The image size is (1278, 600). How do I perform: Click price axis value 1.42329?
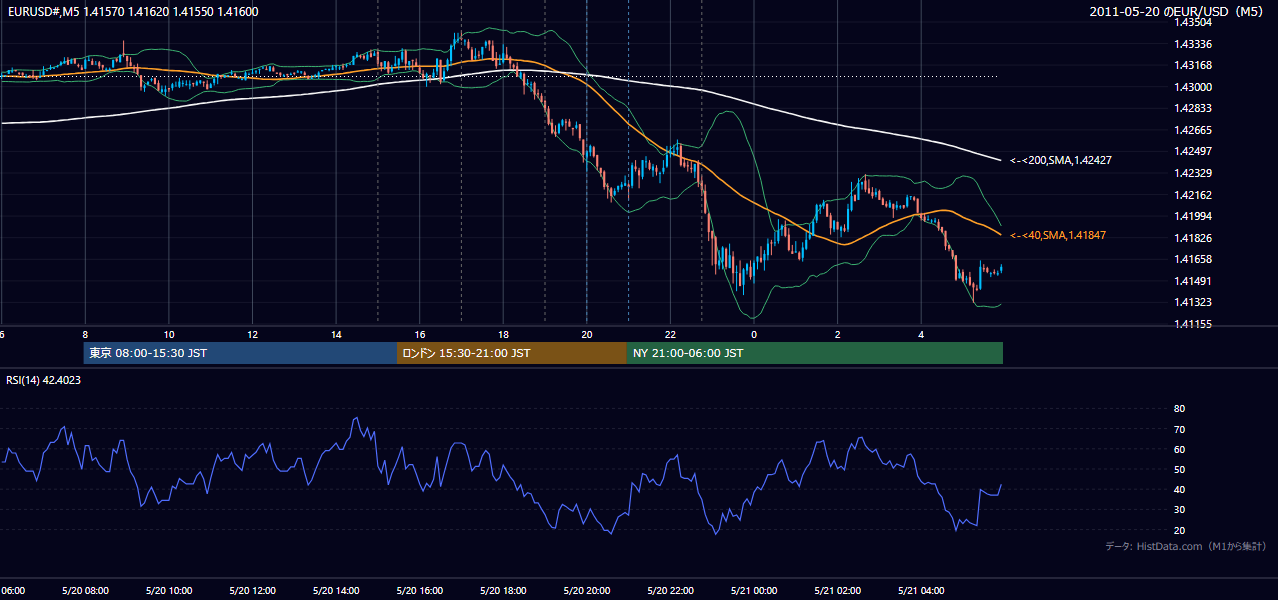pyautogui.click(x=1192, y=173)
